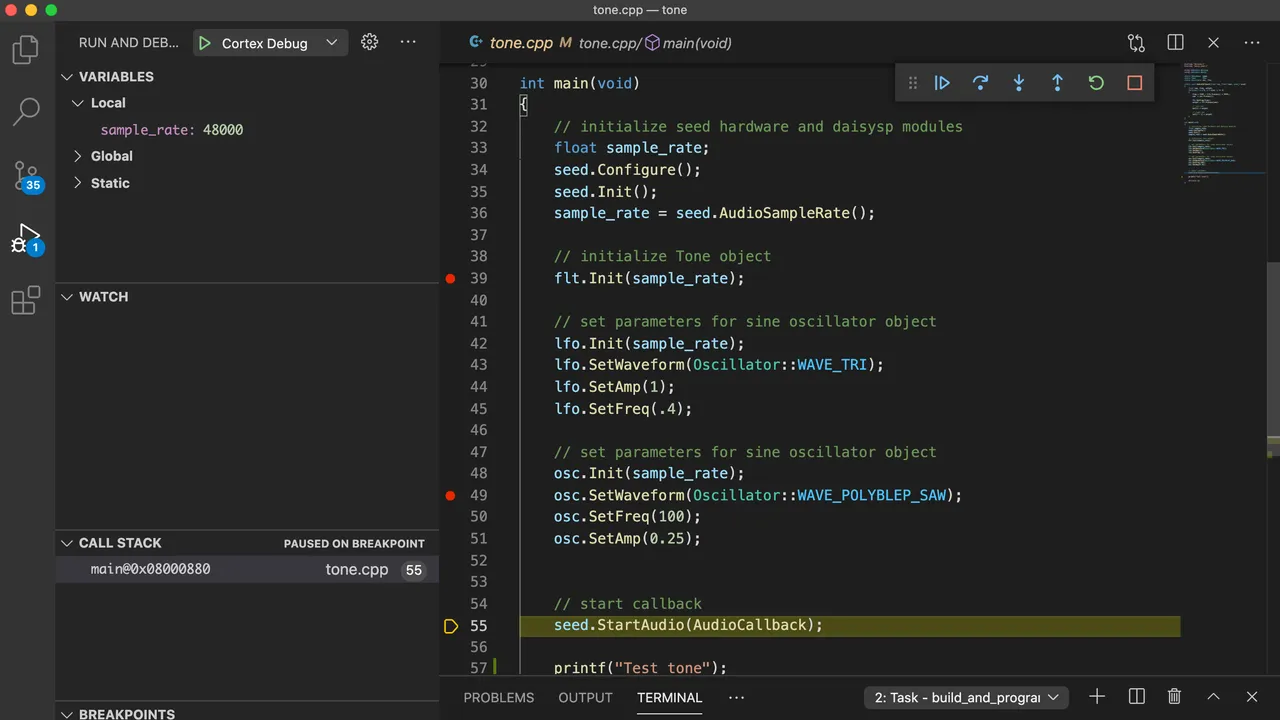Kill the terminal with trash icon
Image resolution: width=1280 pixels, height=720 pixels.
pyautogui.click(x=1175, y=697)
